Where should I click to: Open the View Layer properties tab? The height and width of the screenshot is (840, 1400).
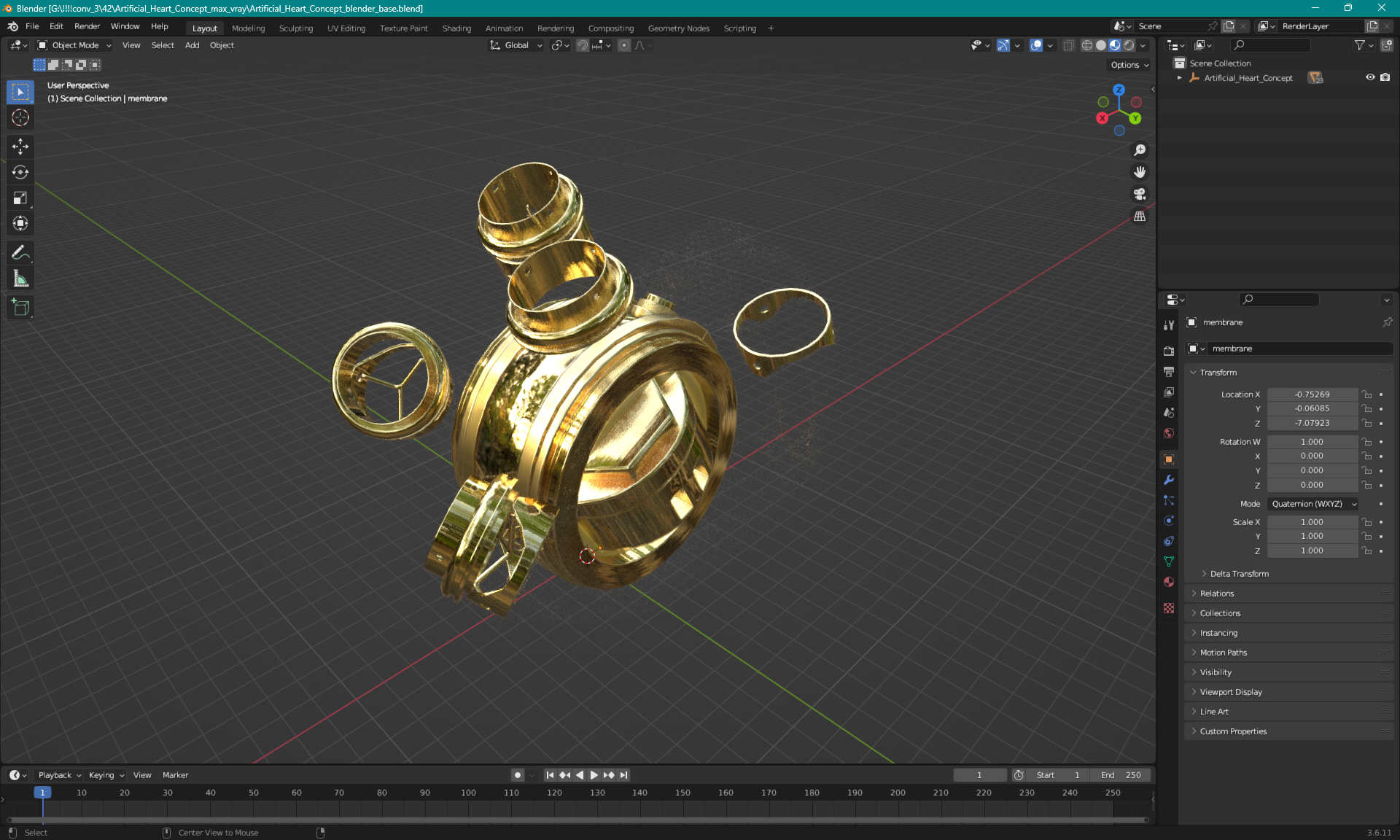[x=1169, y=392]
